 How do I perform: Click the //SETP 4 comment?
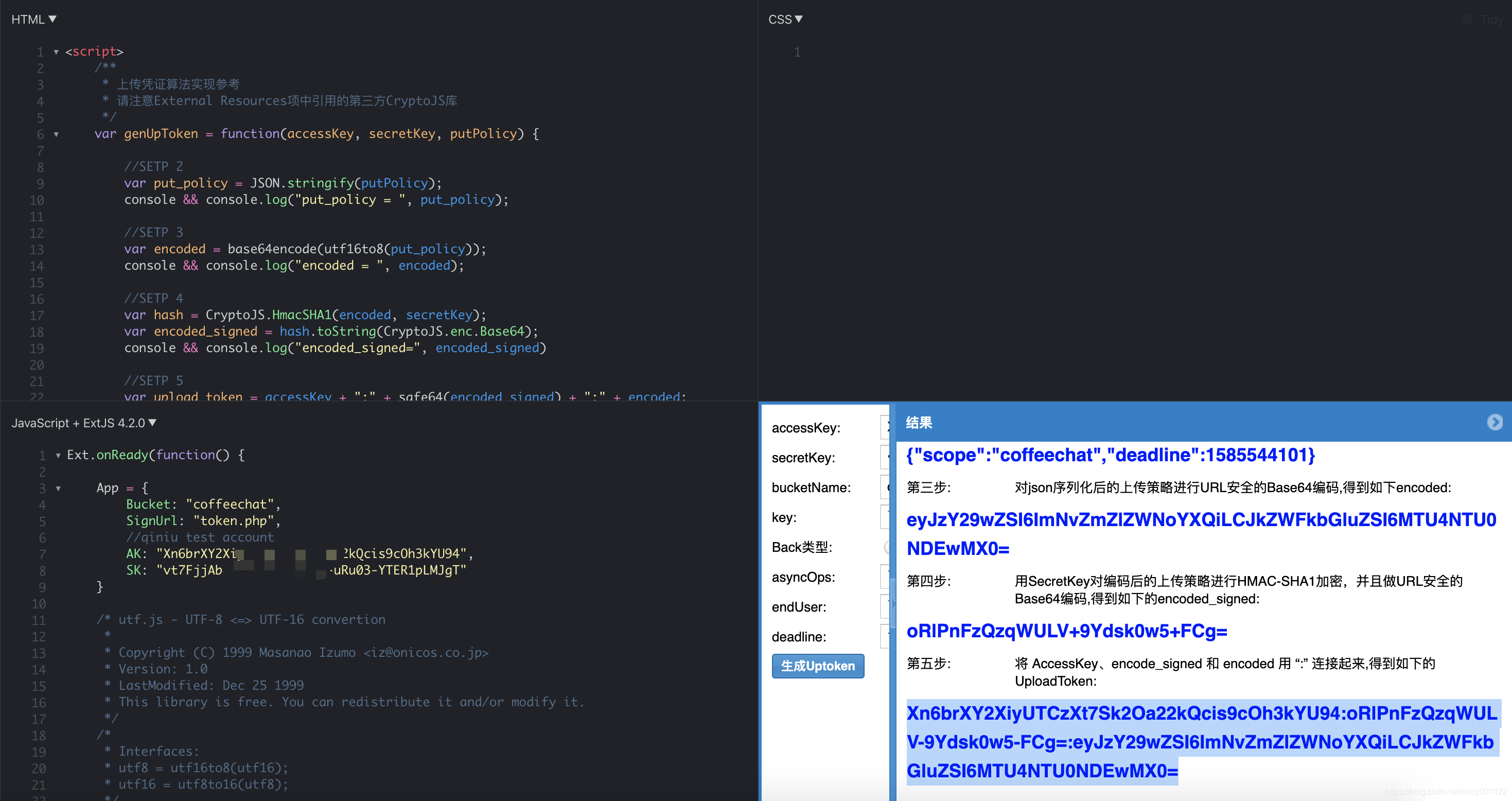tap(153, 299)
